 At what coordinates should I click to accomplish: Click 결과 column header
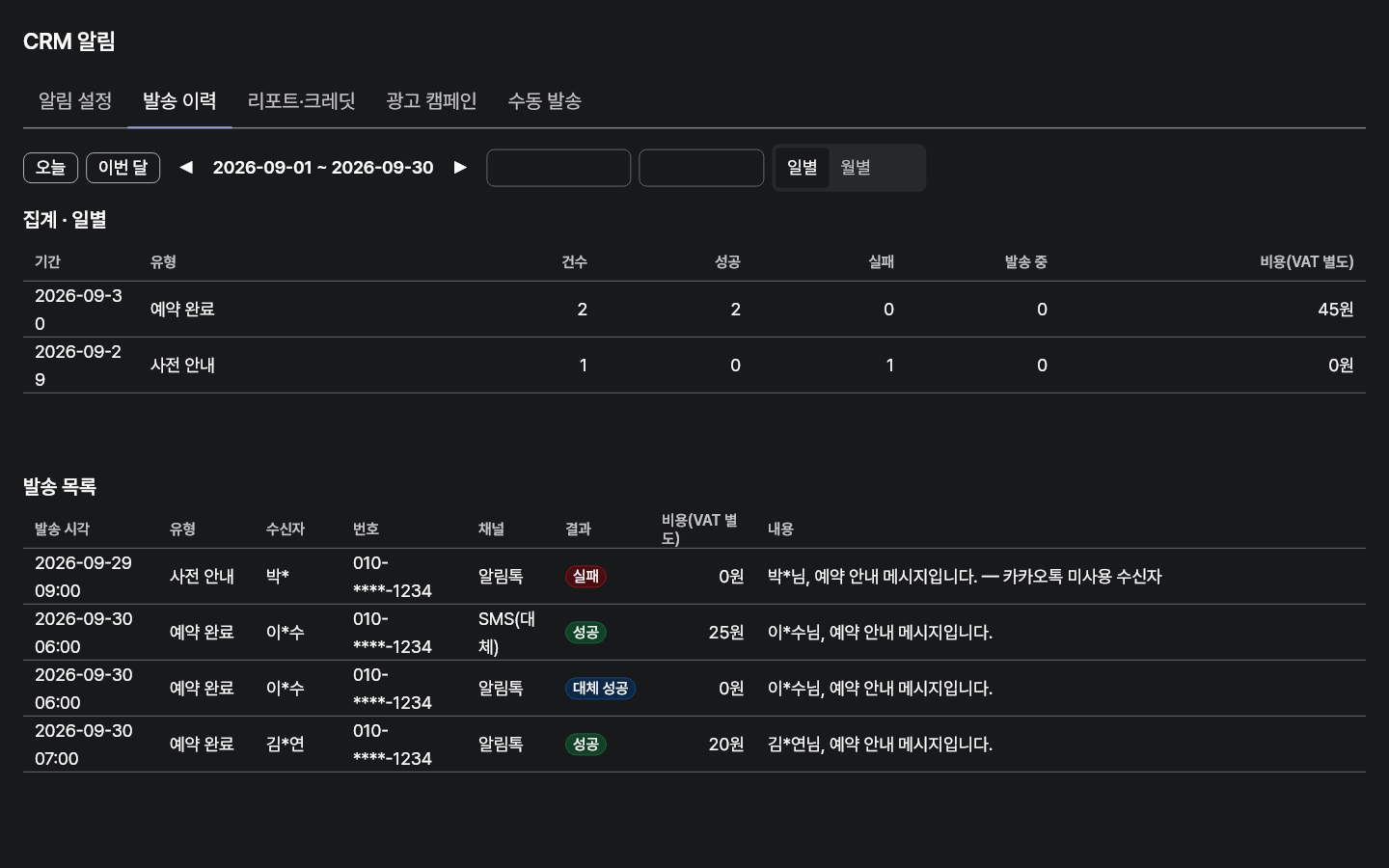(x=578, y=529)
